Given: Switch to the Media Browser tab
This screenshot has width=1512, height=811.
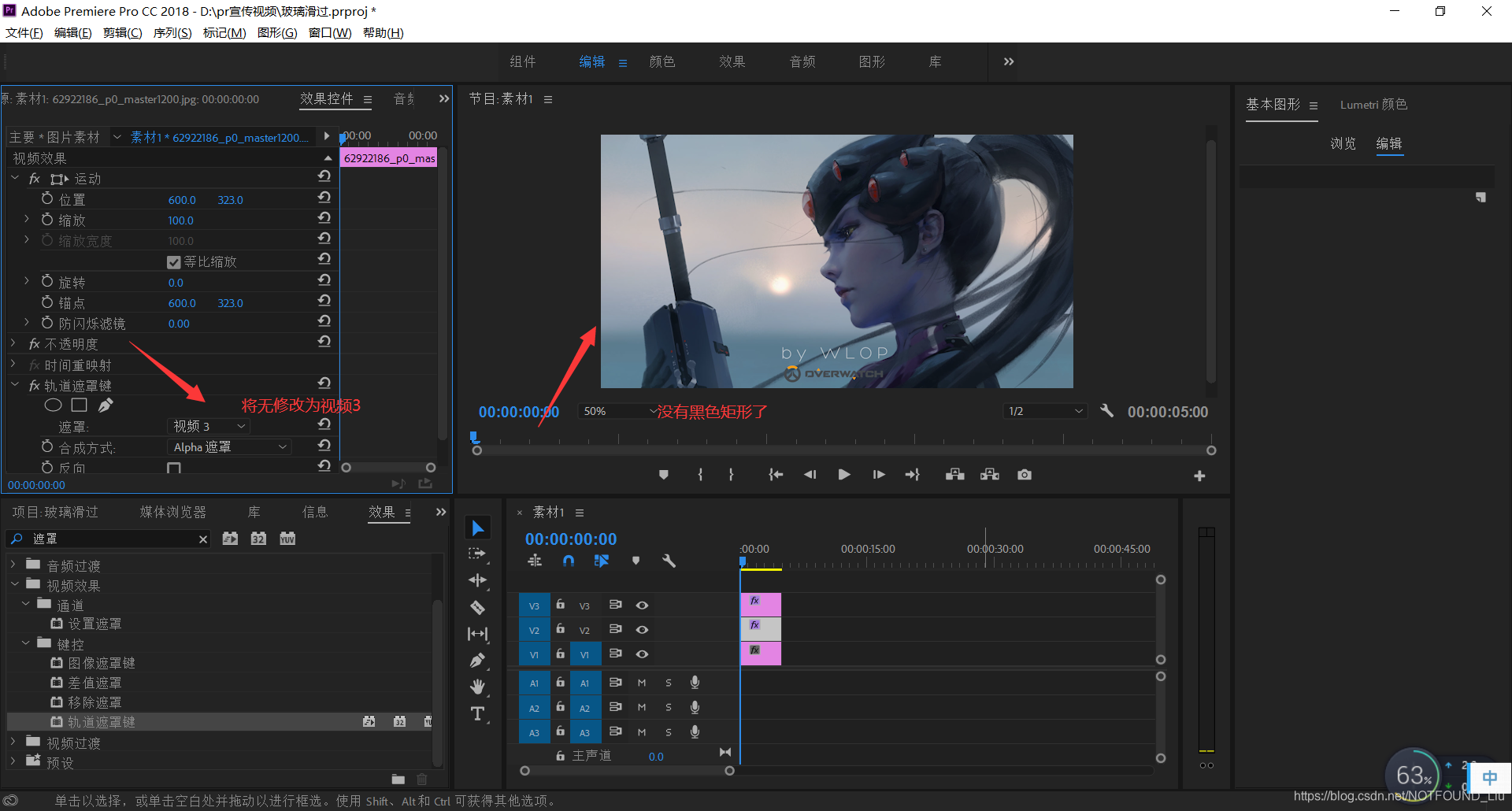Looking at the screenshot, I should click(173, 513).
